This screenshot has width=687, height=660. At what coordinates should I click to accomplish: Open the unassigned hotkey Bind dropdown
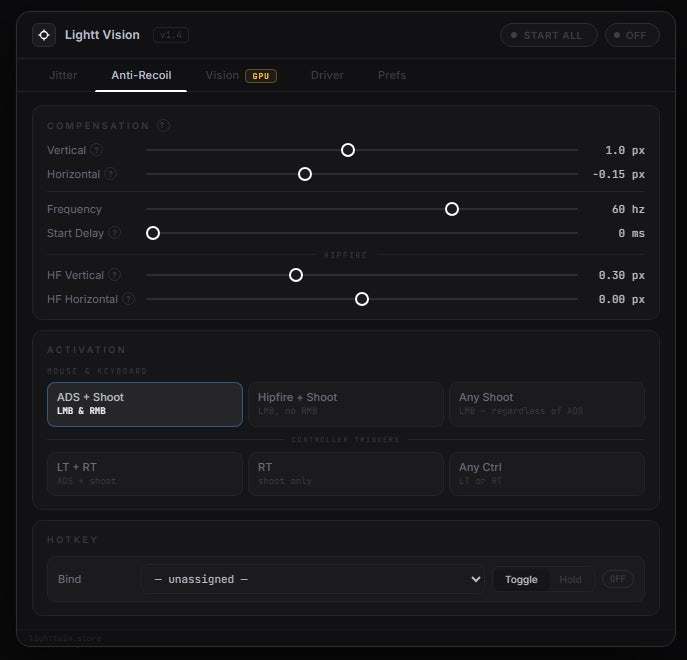coord(313,579)
